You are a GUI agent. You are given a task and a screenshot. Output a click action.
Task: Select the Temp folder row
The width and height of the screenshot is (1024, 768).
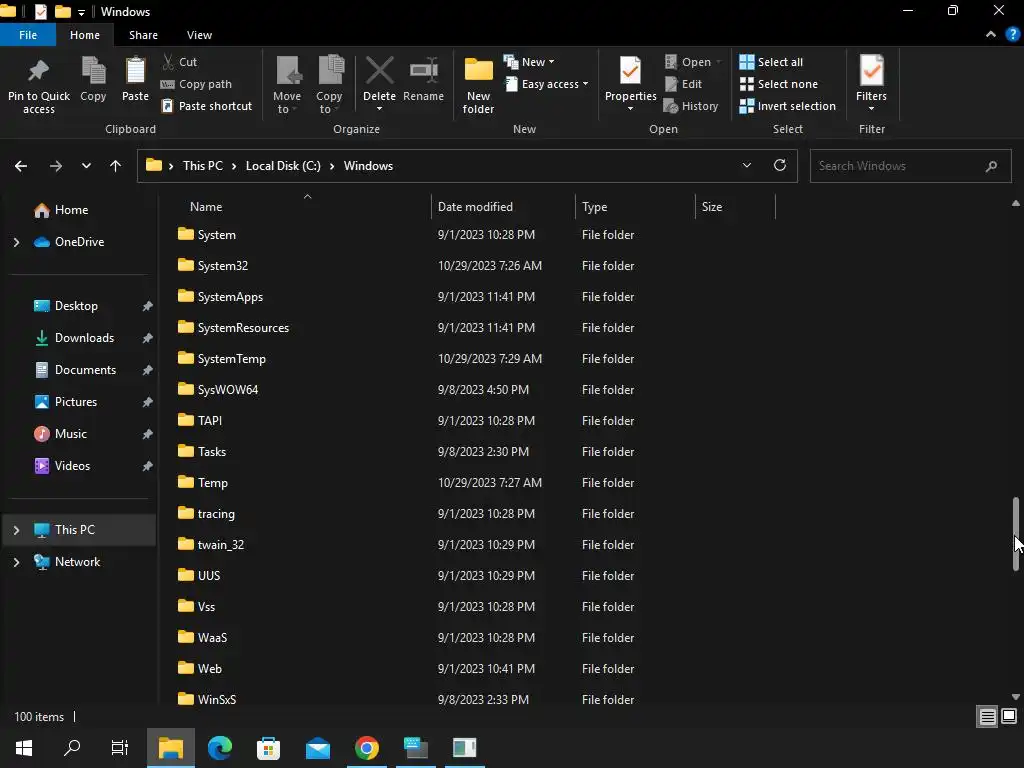pos(405,483)
